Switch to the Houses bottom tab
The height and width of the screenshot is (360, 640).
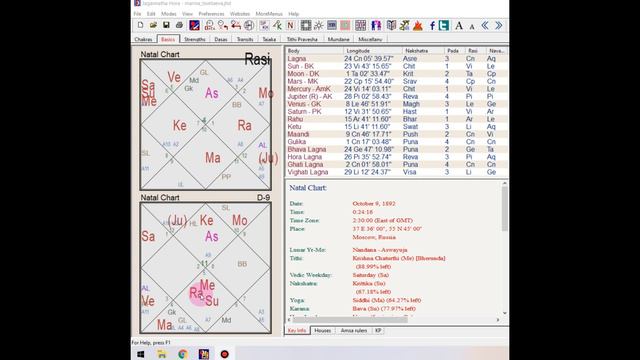[x=322, y=331]
